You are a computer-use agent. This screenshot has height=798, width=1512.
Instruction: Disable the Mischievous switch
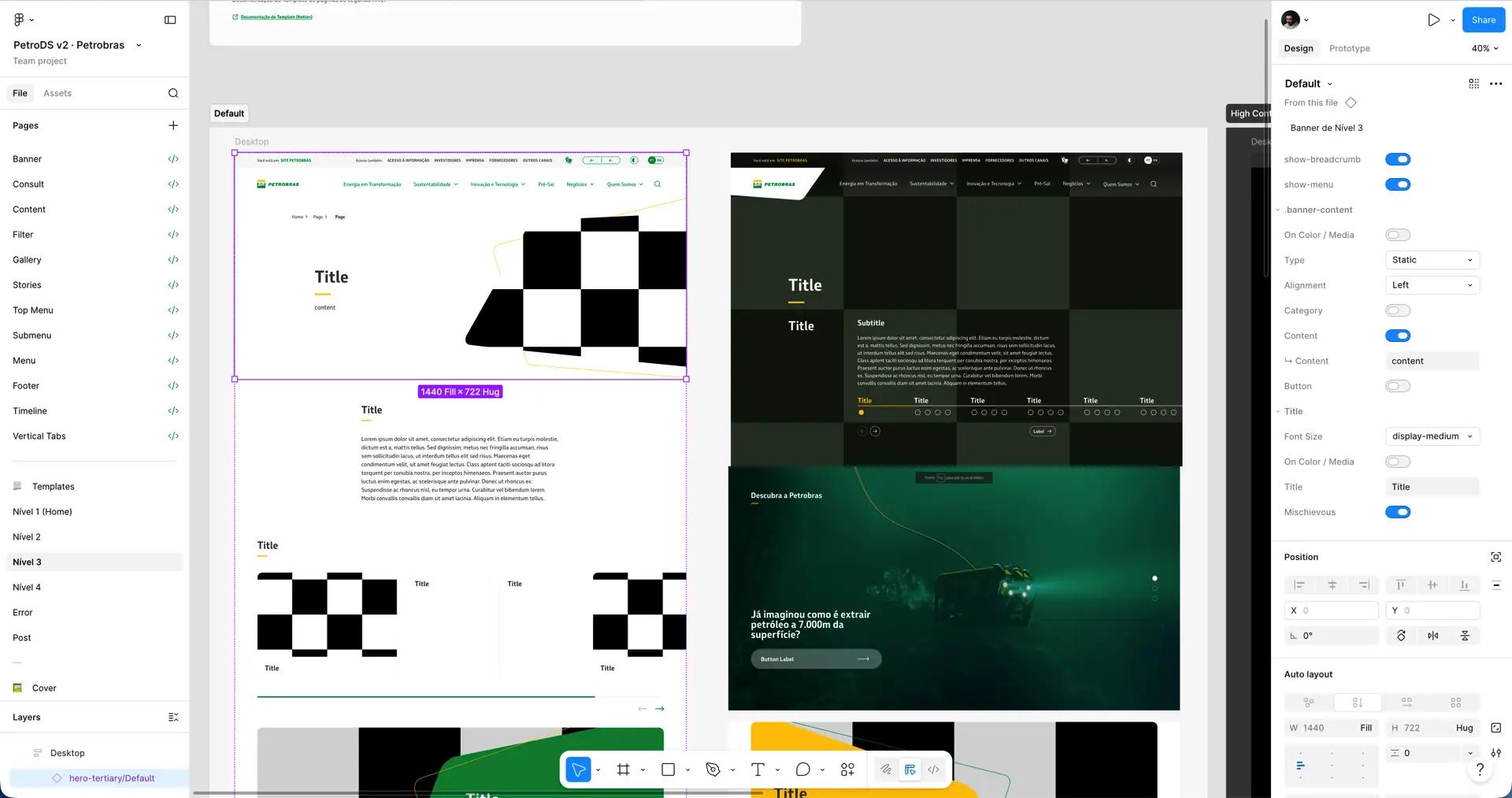click(1398, 512)
